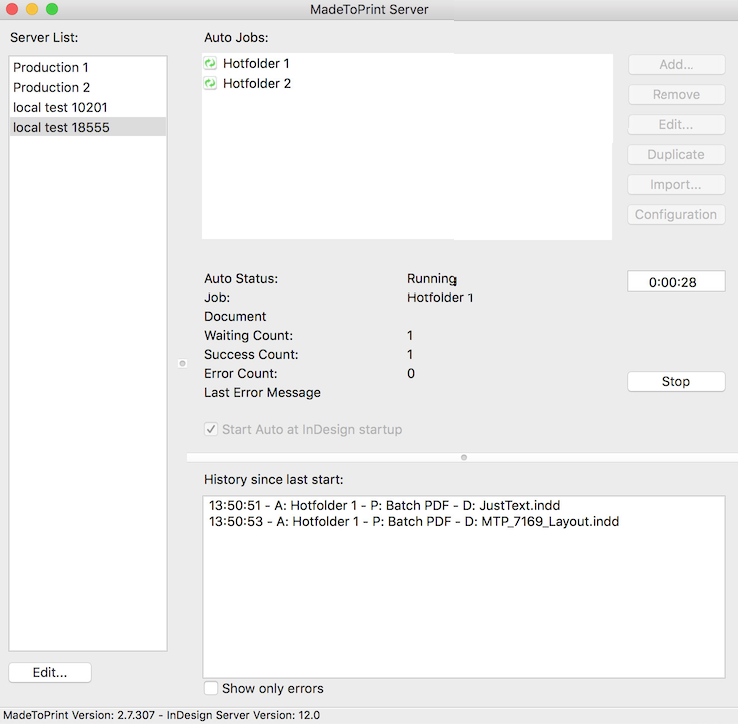Click the Edit... button below Server List
Image resolution: width=738 pixels, height=724 pixels.
50,672
